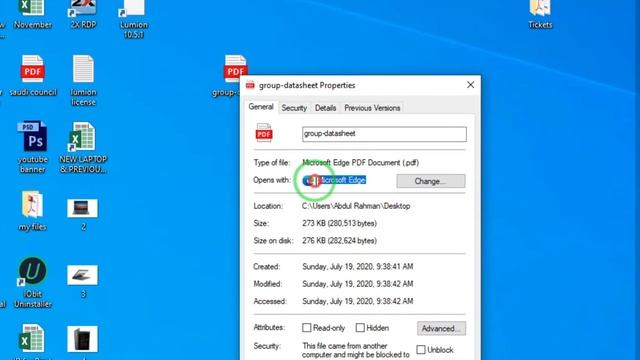
Task: Click Microsoft Edge PDF Document type text
Action: pos(360,162)
